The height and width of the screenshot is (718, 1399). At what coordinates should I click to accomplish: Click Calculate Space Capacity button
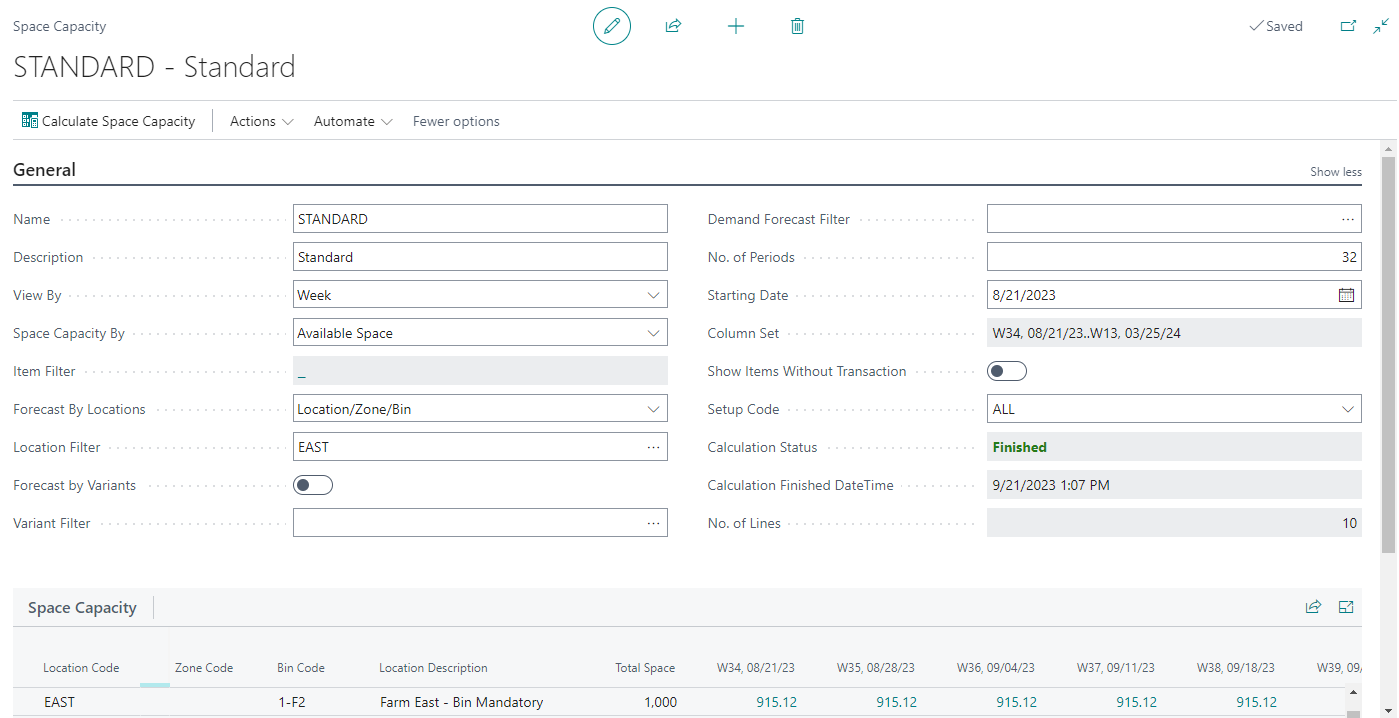click(109, 121)
